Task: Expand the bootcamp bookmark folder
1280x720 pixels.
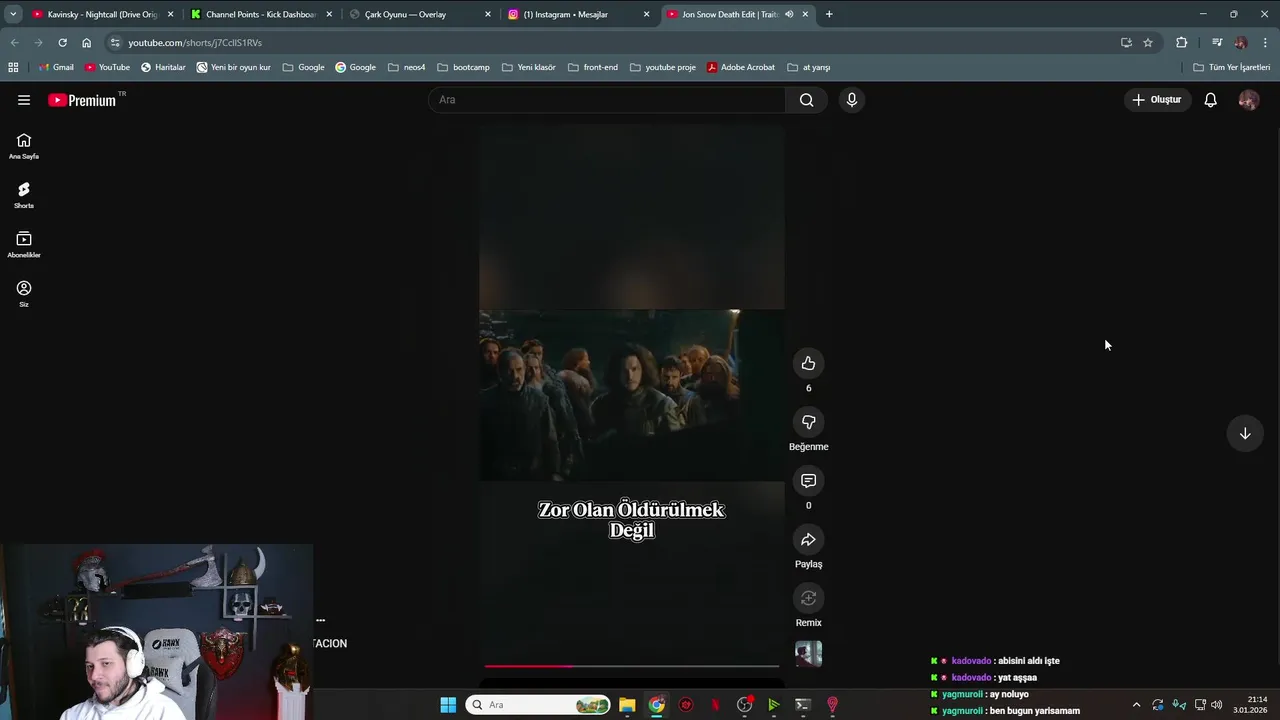Action: (x=463, y=67)
